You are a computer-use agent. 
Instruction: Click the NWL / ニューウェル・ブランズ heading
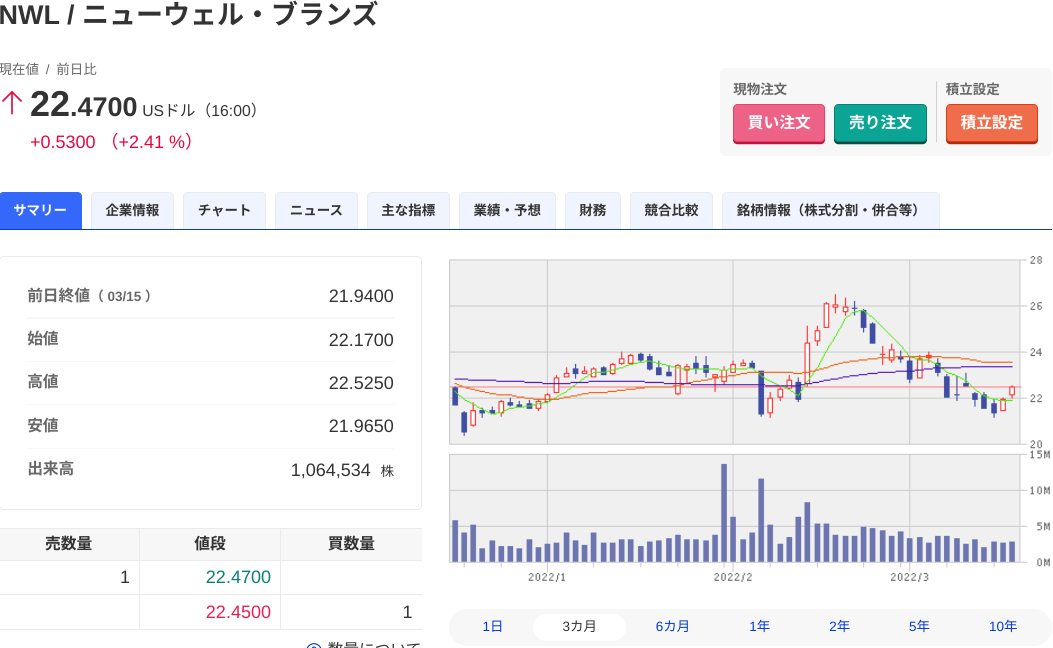(189, 14)
